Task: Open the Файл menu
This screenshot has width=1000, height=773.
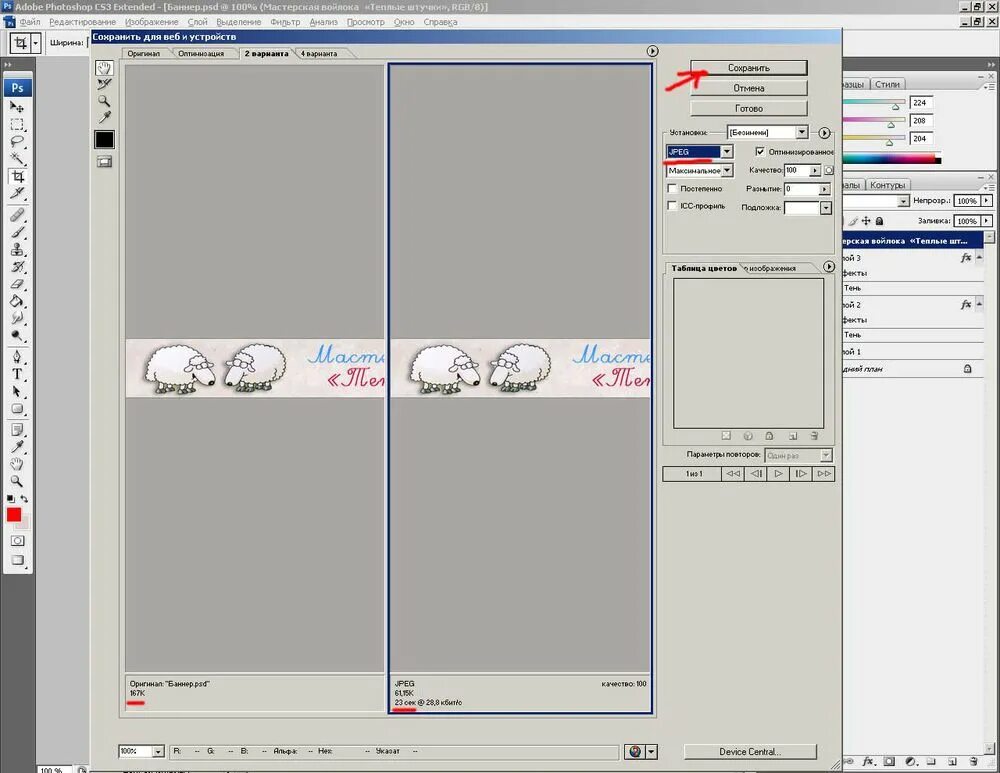Action: (30, 22)
